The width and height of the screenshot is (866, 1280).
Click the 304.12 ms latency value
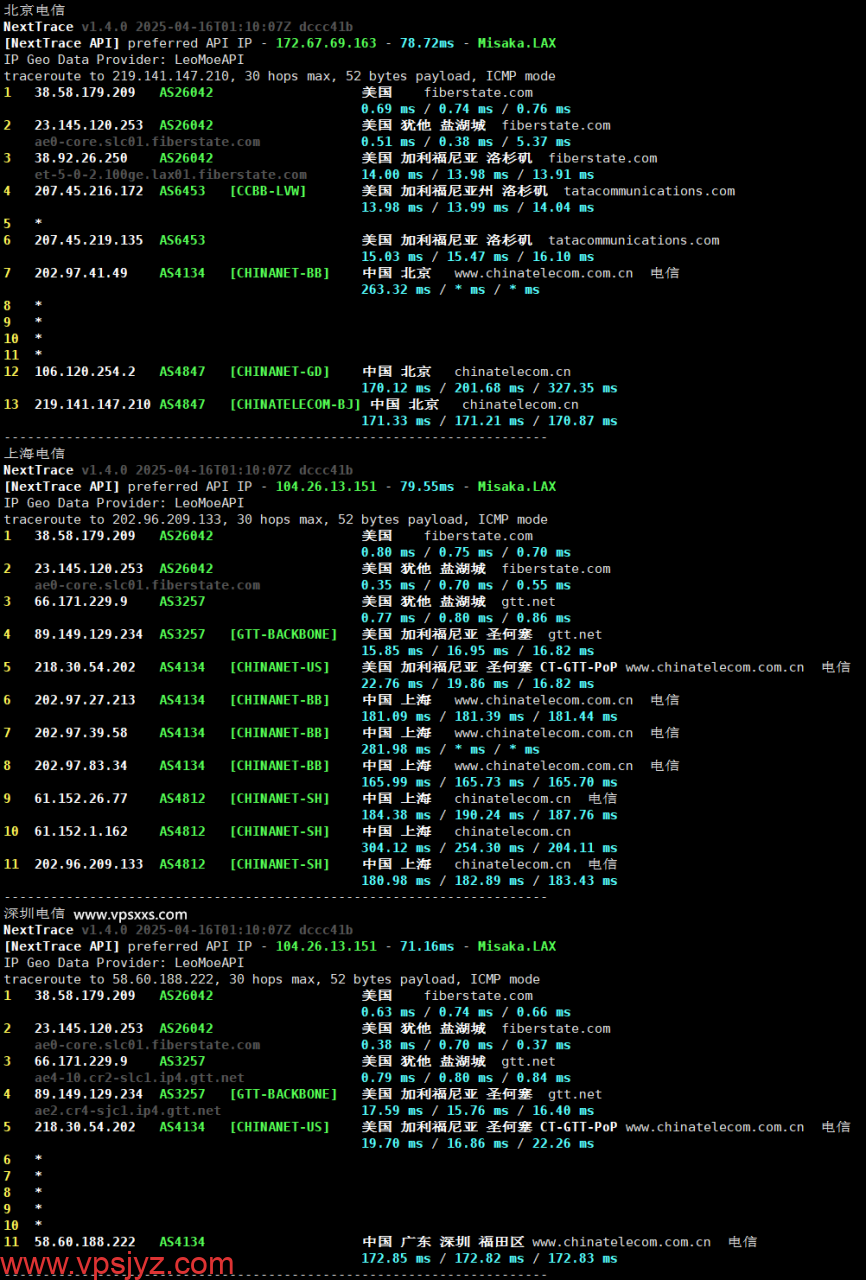pos(396,848)
